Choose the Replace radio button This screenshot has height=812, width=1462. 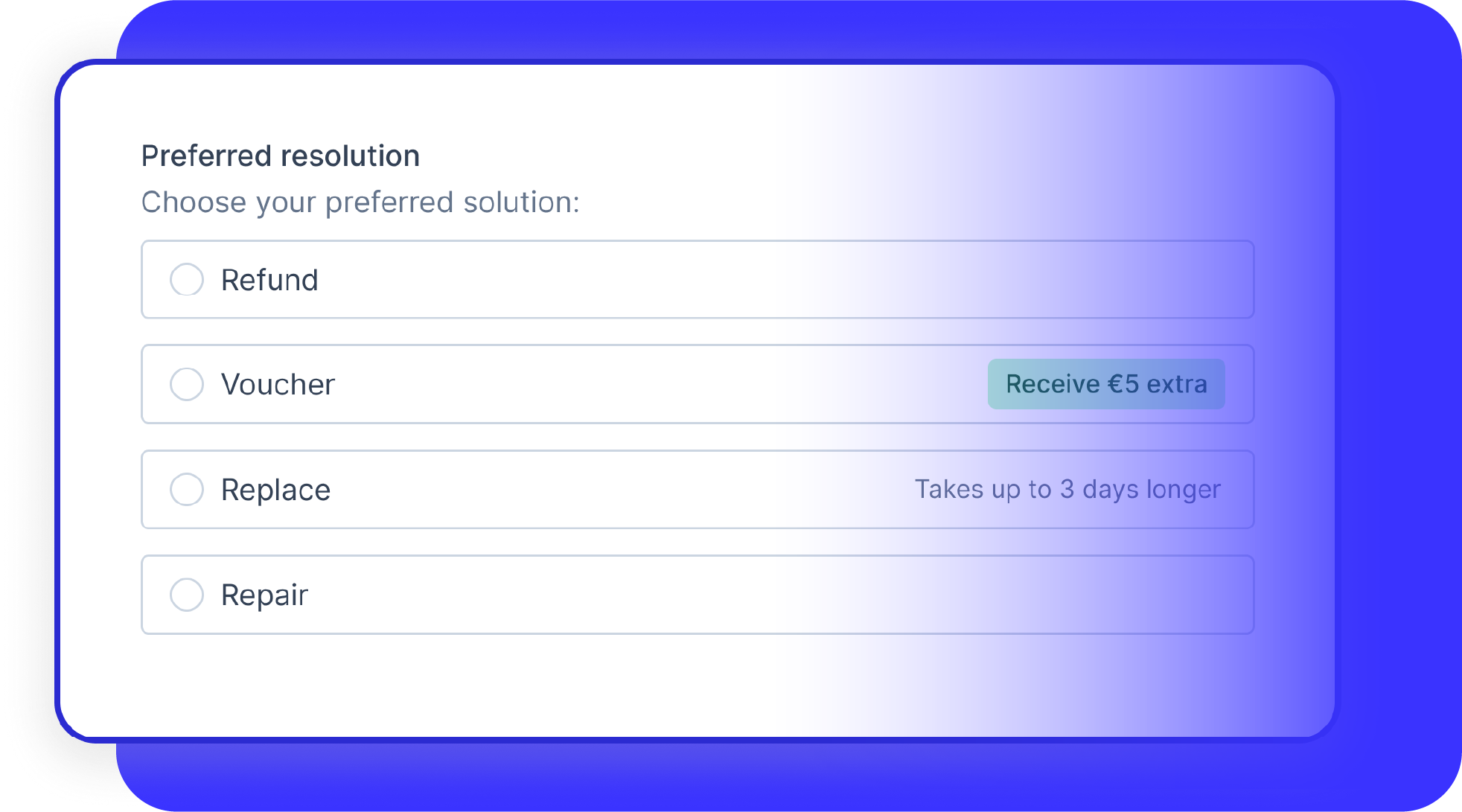click(x=187, y=490)
